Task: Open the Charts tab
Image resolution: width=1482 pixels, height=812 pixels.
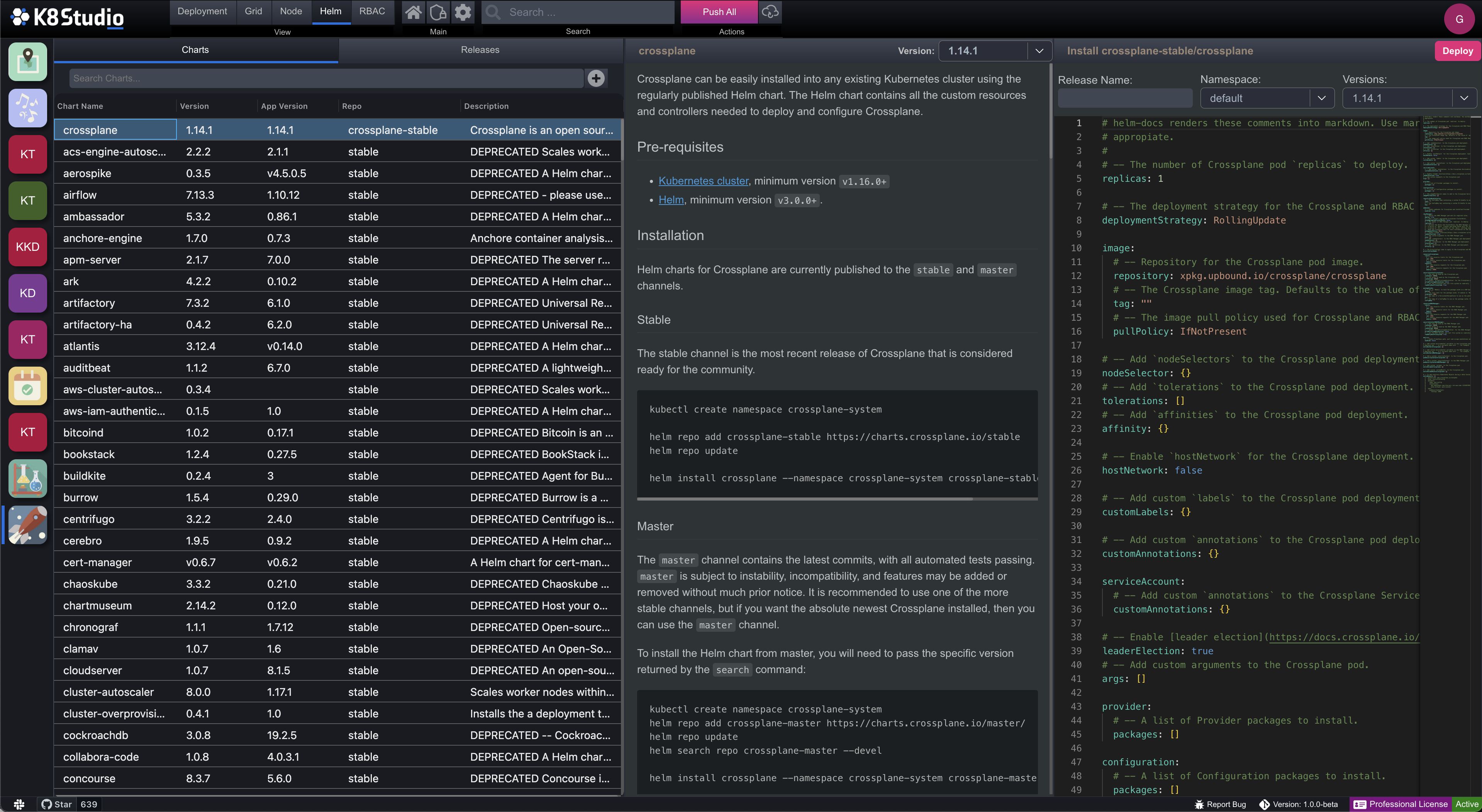Action: click(196, 50)
